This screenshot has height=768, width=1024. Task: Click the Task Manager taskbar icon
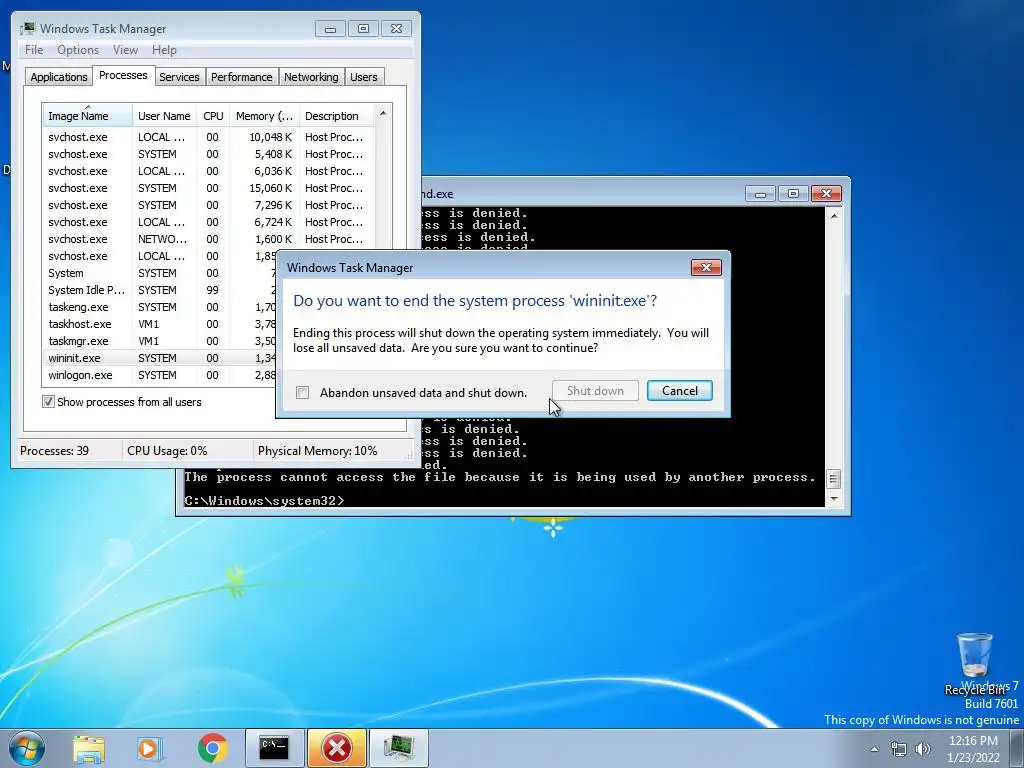point(398,748)
